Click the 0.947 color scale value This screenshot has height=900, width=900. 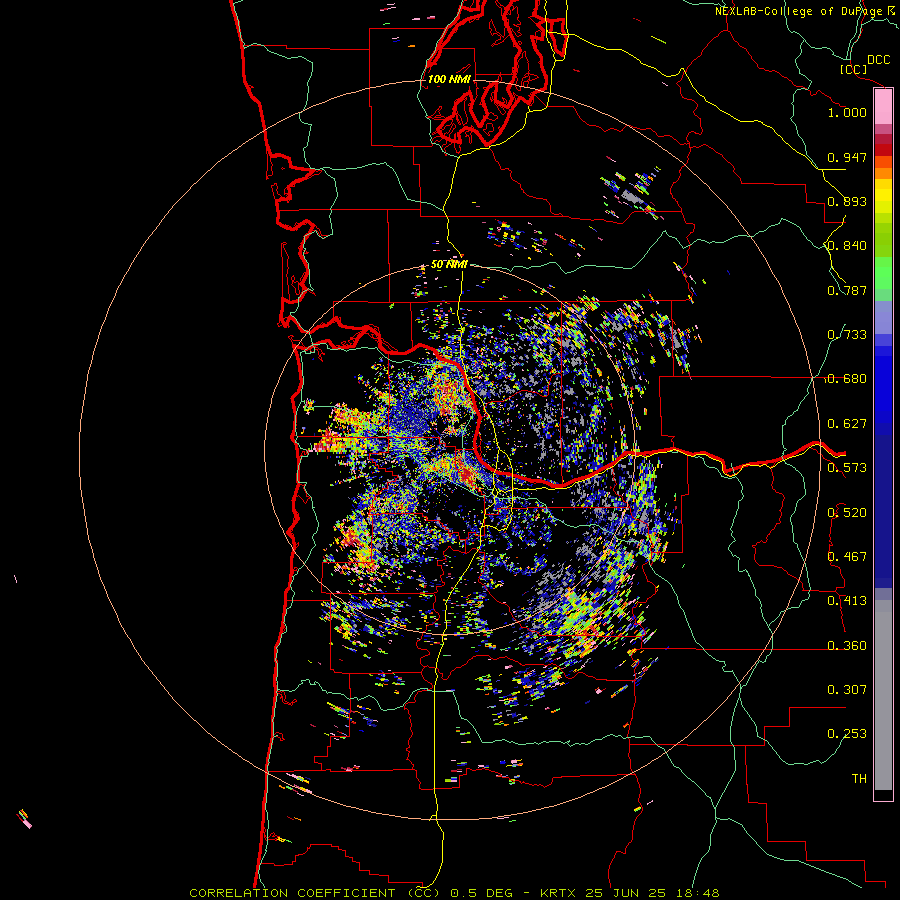tap(847, 157)
